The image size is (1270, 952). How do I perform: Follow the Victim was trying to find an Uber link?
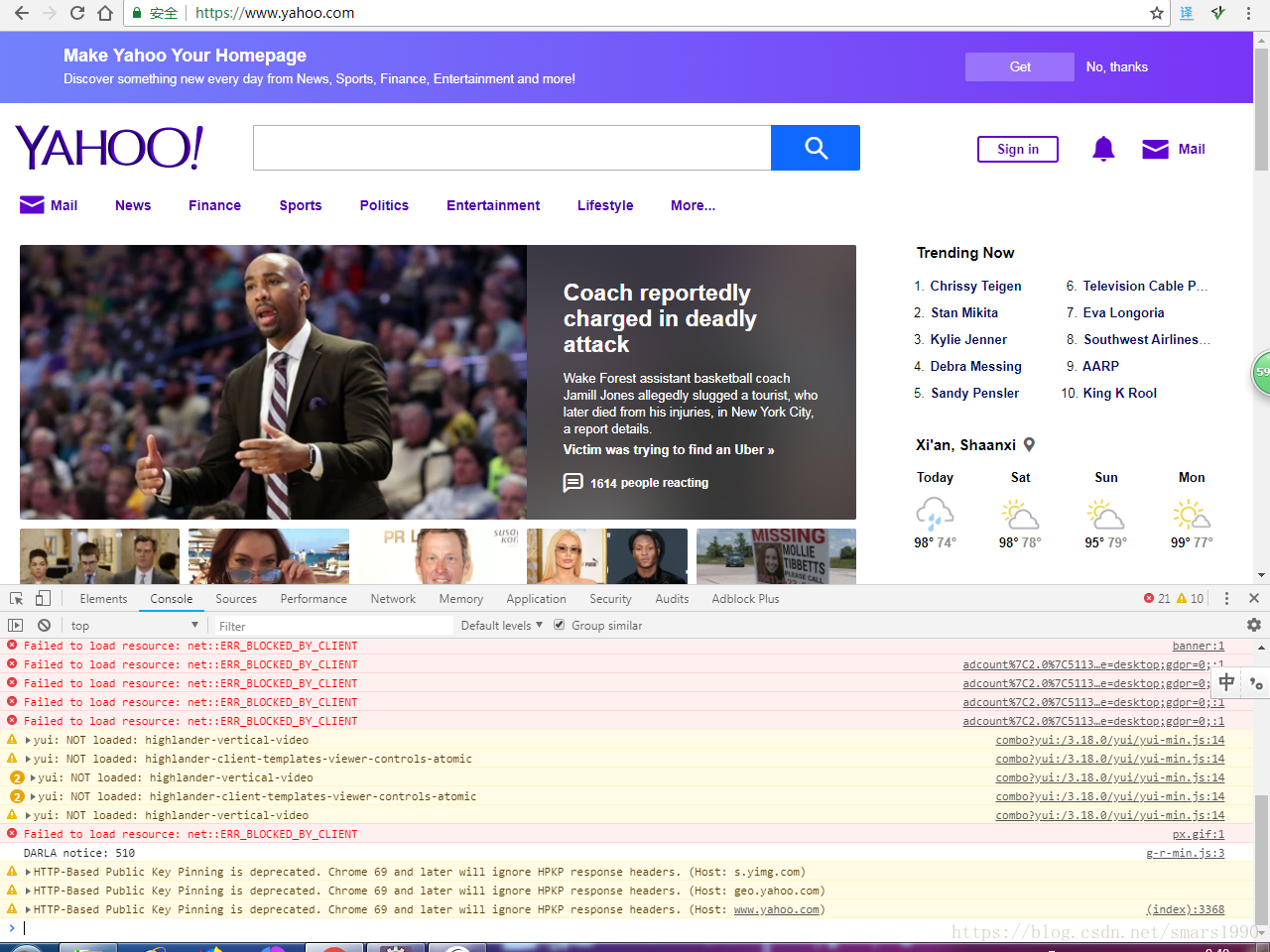coord(669,449)
